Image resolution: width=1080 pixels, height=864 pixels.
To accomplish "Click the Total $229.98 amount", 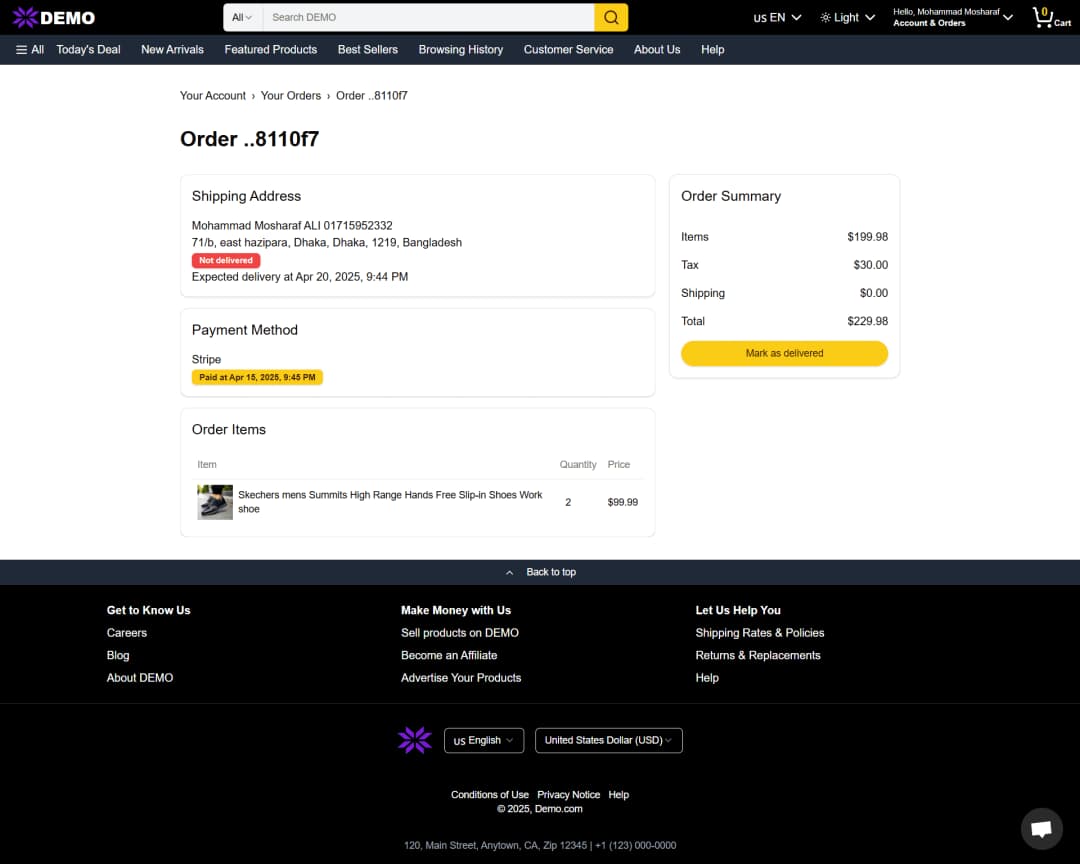I will click(867, 321).
